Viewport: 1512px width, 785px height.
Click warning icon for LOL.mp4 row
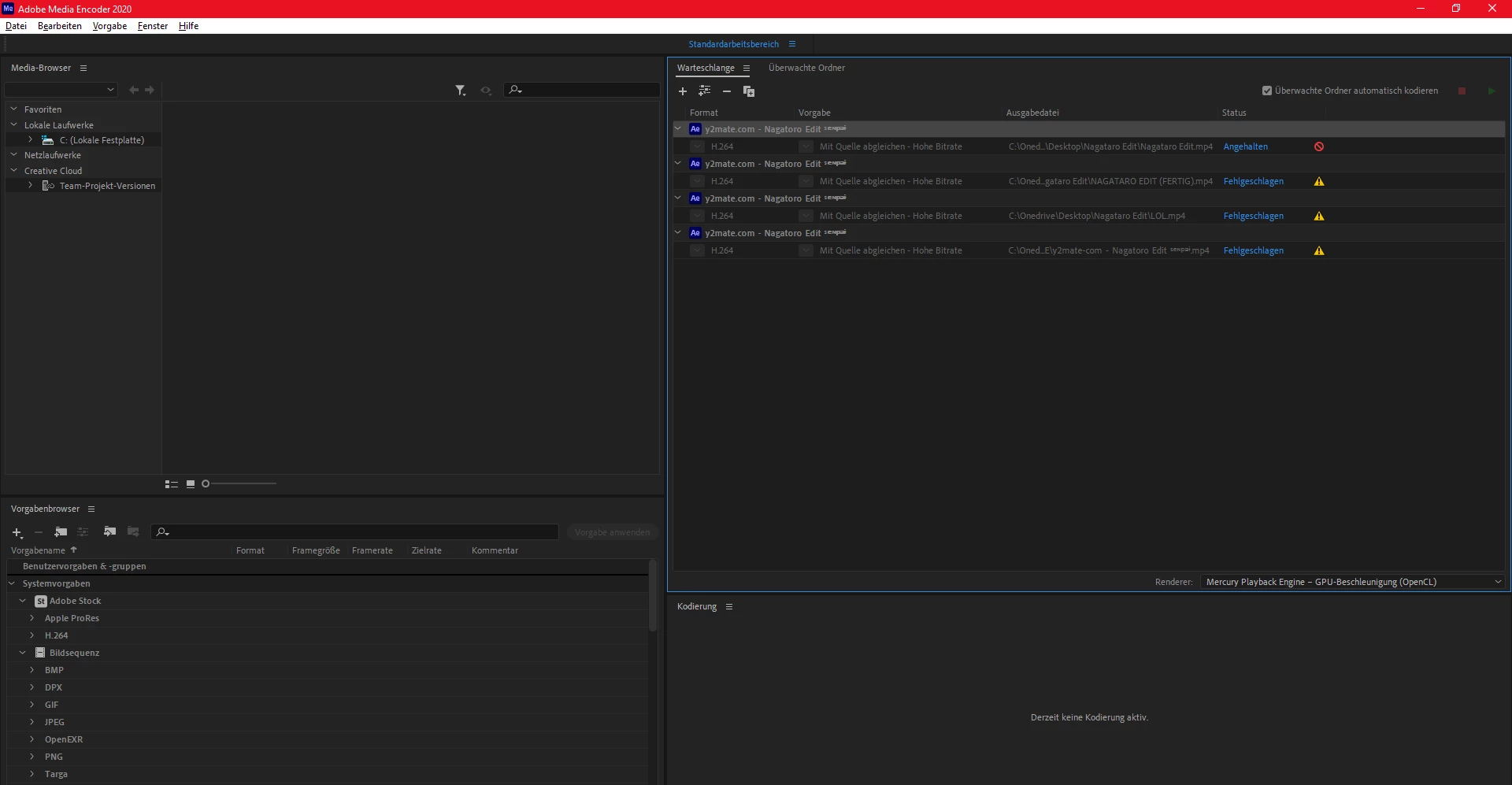[x=1319, y=216]
